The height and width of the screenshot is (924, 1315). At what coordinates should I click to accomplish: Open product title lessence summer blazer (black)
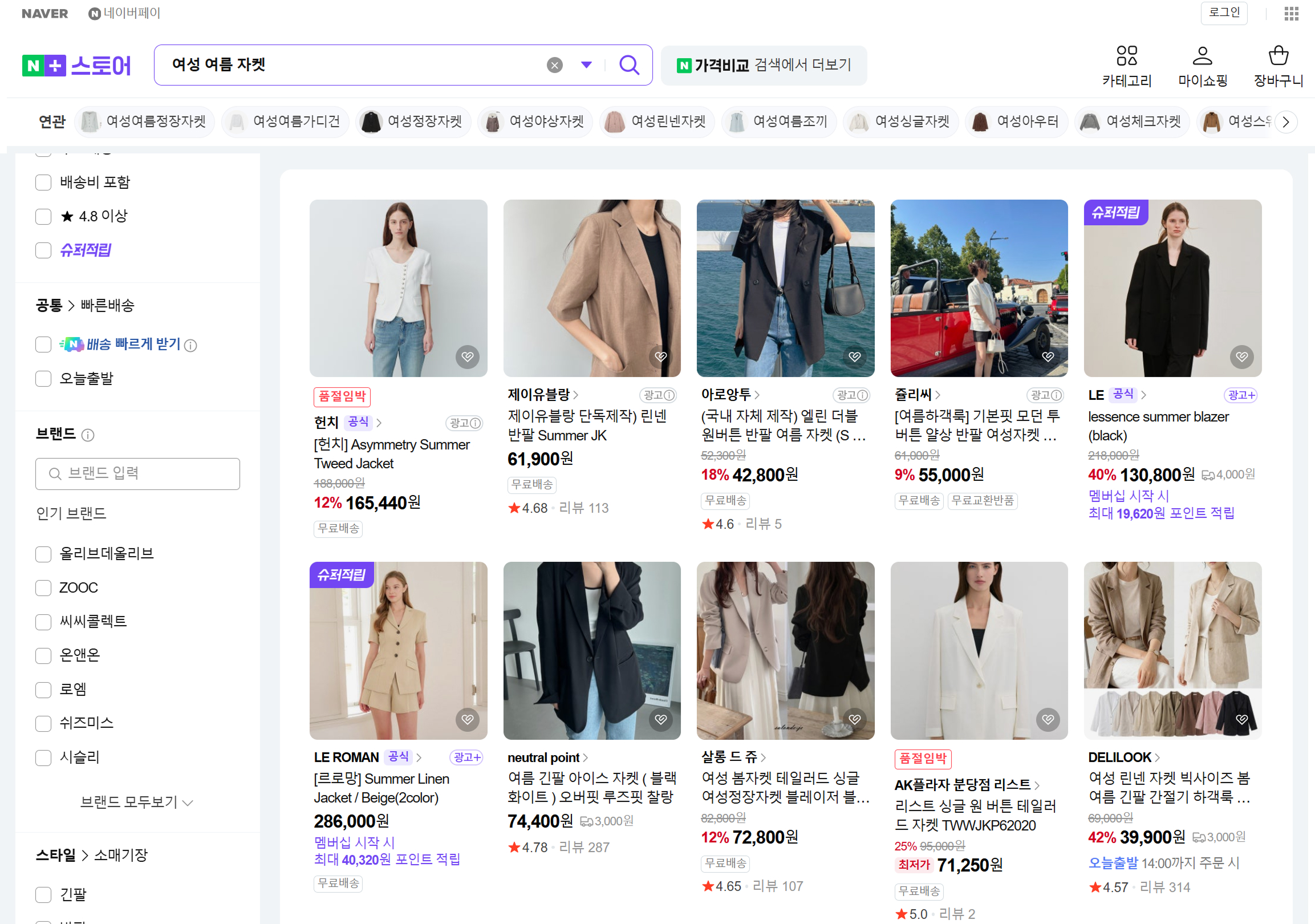pyautogui.click(x=1158, y=425)
